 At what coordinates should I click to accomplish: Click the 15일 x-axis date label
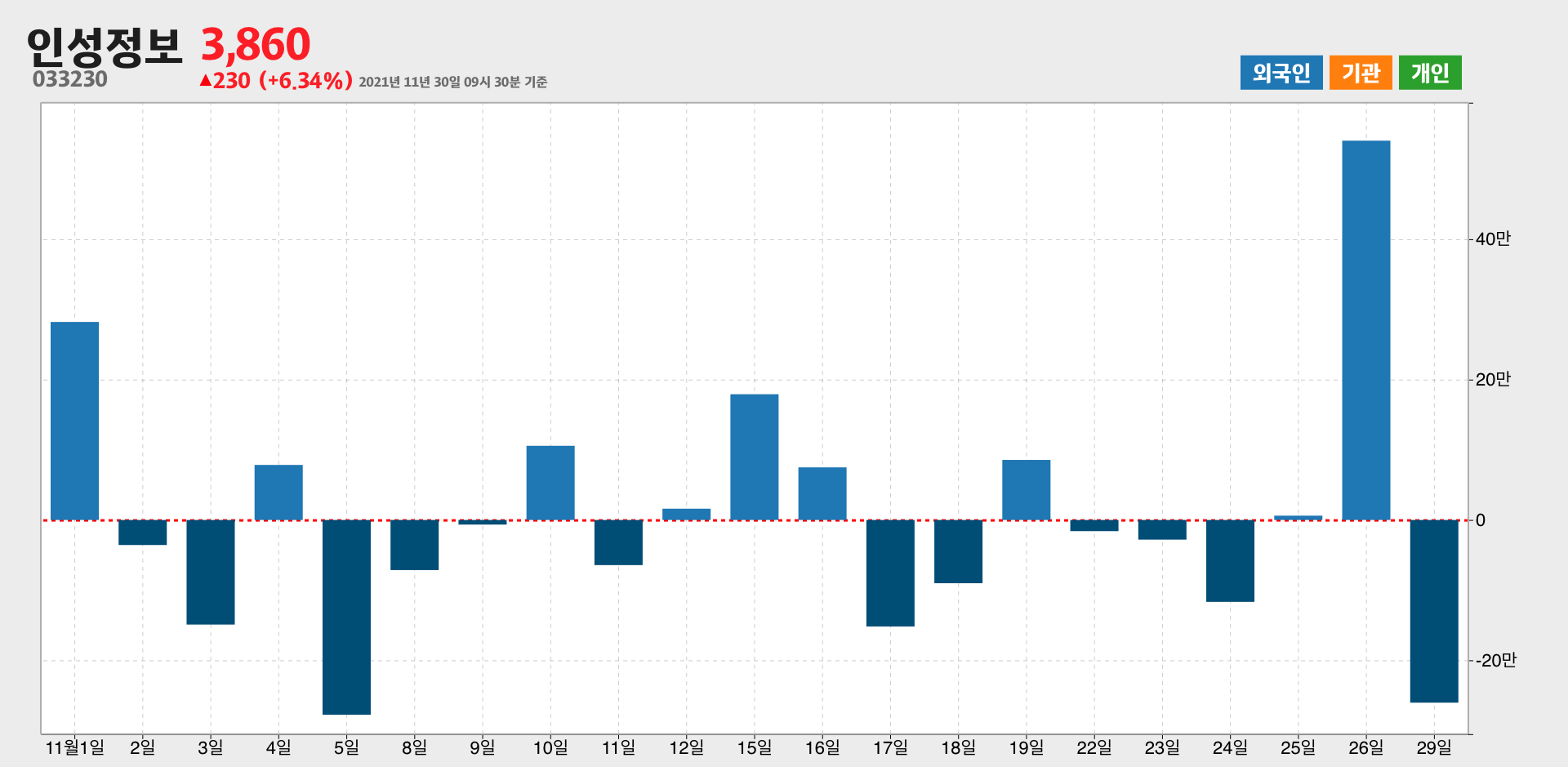755,747
